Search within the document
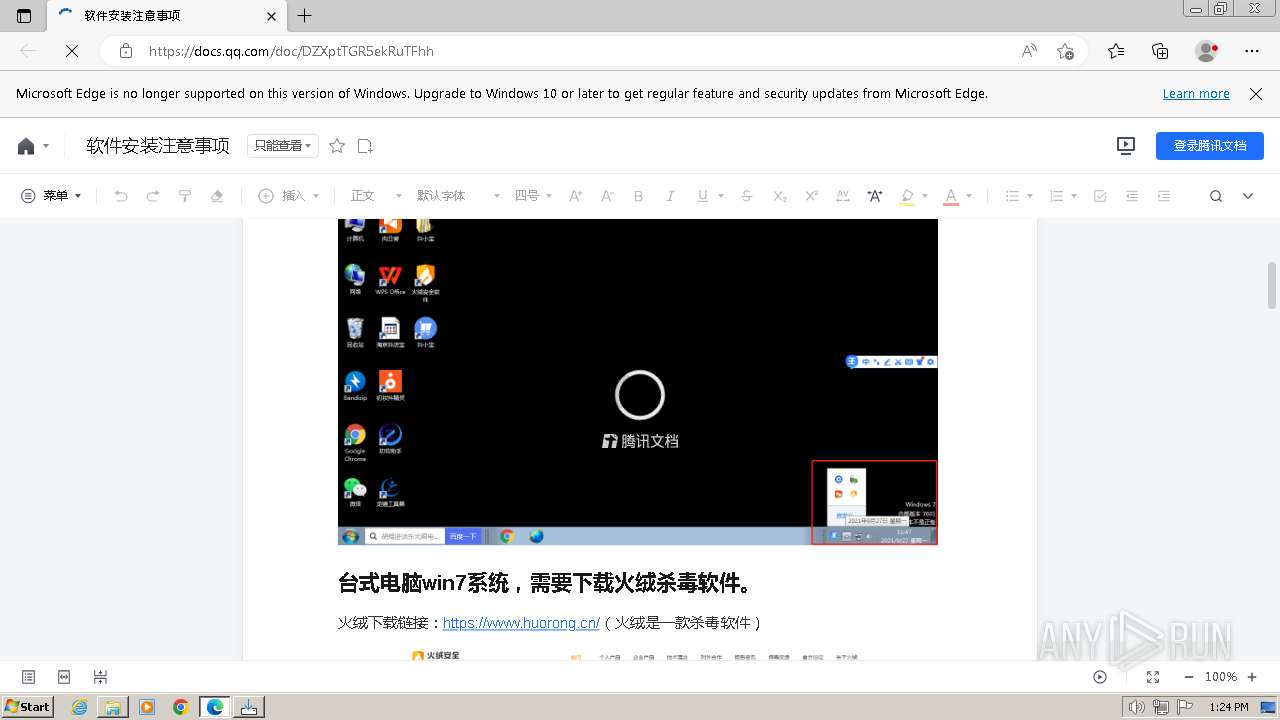This screenshot has height=720, width=1280. 1216,196
